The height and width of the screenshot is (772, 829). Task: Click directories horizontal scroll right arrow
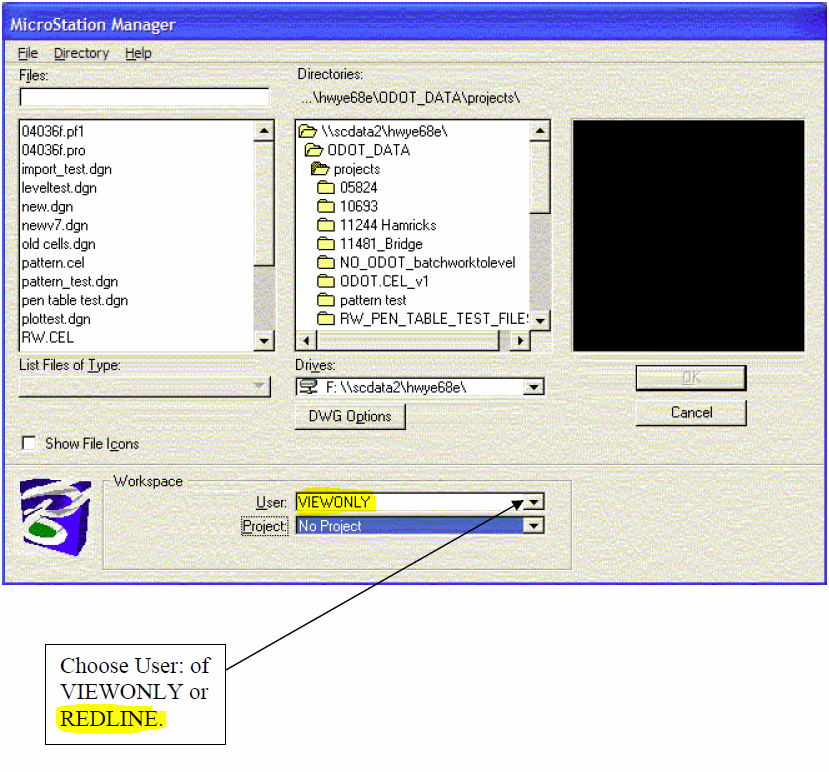click(x=520, y=341)
